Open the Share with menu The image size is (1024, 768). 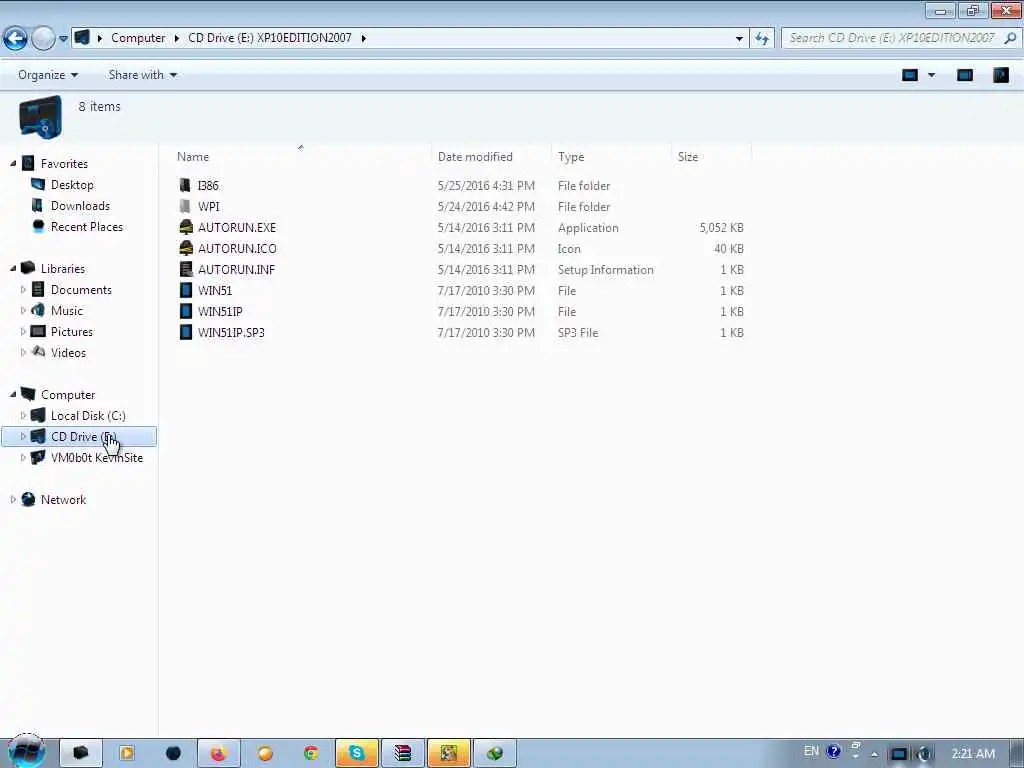pos(142,75)
